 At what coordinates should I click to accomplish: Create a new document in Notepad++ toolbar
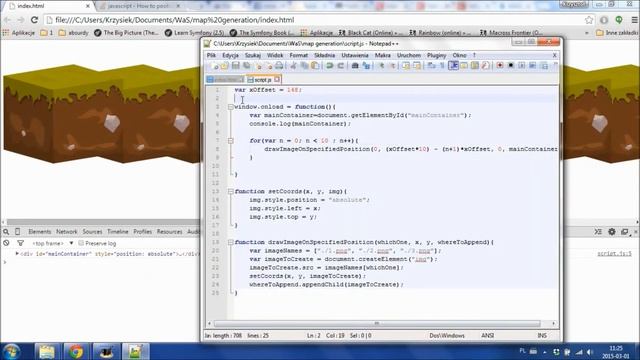(214, 66)
